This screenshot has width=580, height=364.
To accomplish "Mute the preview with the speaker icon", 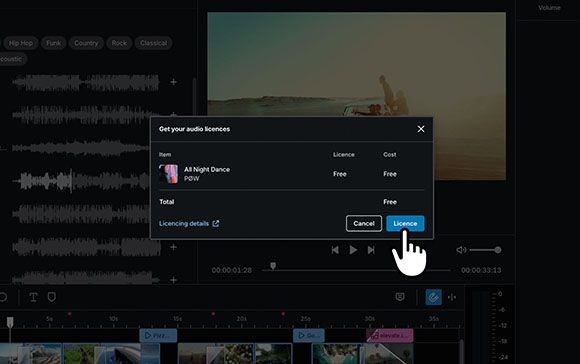I will pos(461,250).
